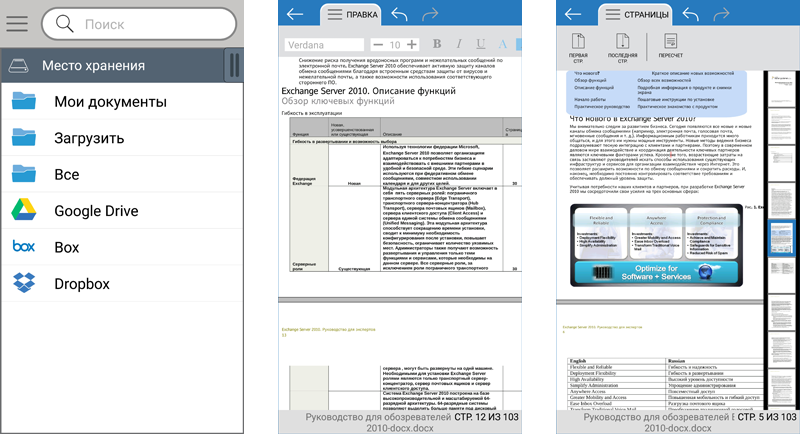This screenshot has width=800, height=434.
Task: Open the hamburger menu beside the search field
Action: click(17, 23)
